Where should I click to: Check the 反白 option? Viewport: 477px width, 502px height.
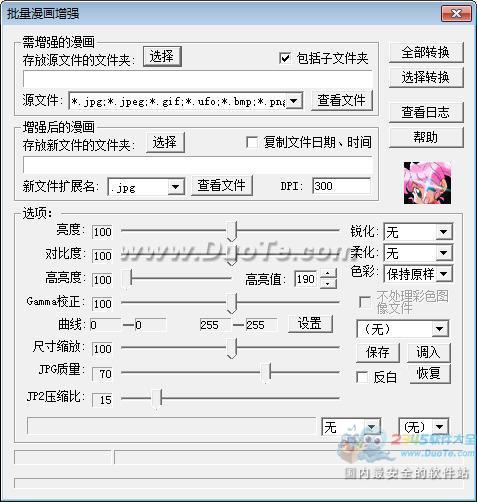coord(362,377)
